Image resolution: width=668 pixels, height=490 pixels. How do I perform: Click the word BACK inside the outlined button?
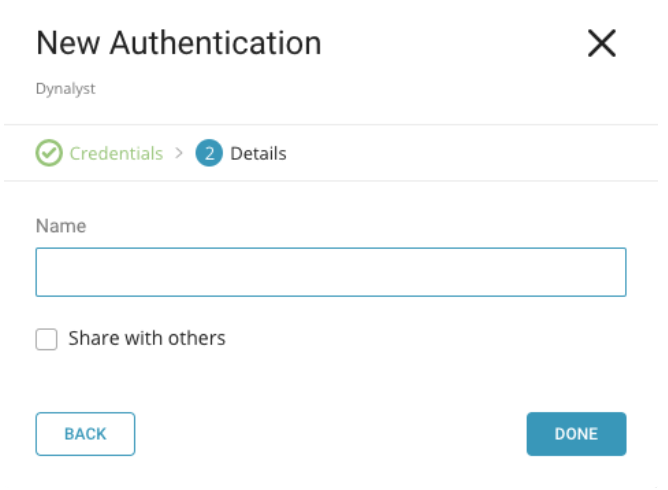coord(85,434)
